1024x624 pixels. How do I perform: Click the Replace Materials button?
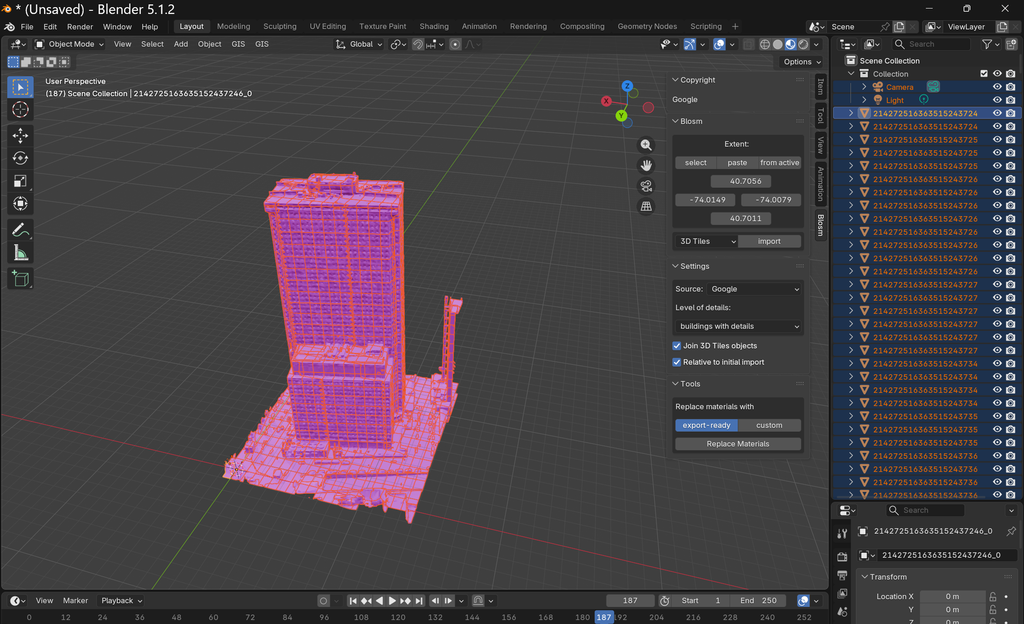[x=737, y=444]
